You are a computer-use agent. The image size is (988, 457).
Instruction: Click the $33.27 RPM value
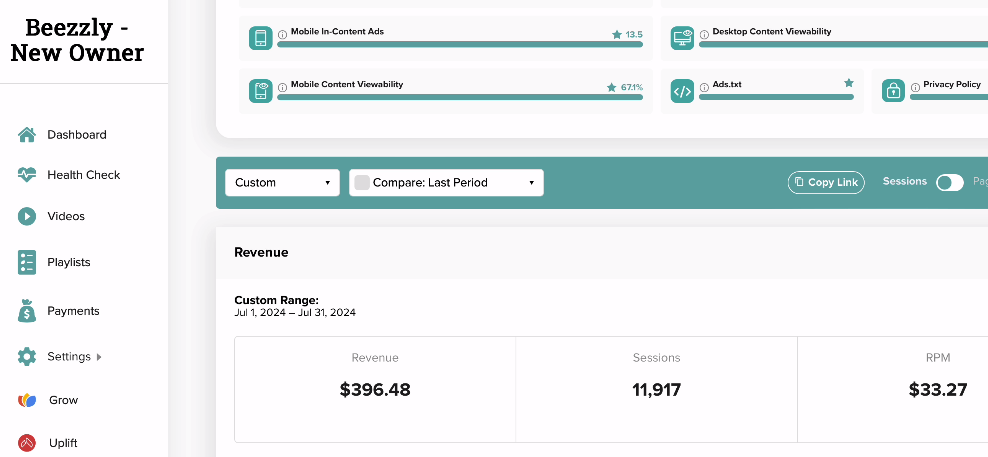[938, 390]
